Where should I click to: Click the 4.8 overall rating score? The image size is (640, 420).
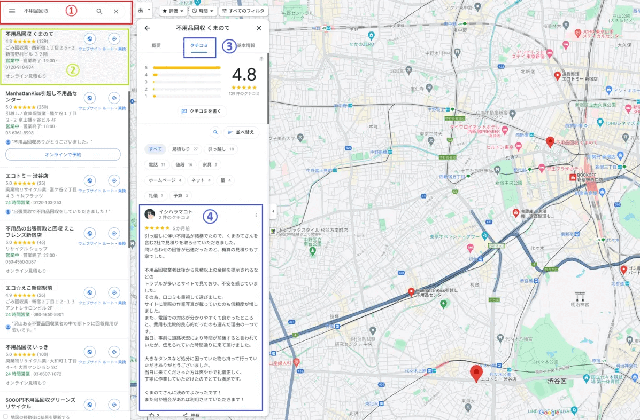pos(244,75)
